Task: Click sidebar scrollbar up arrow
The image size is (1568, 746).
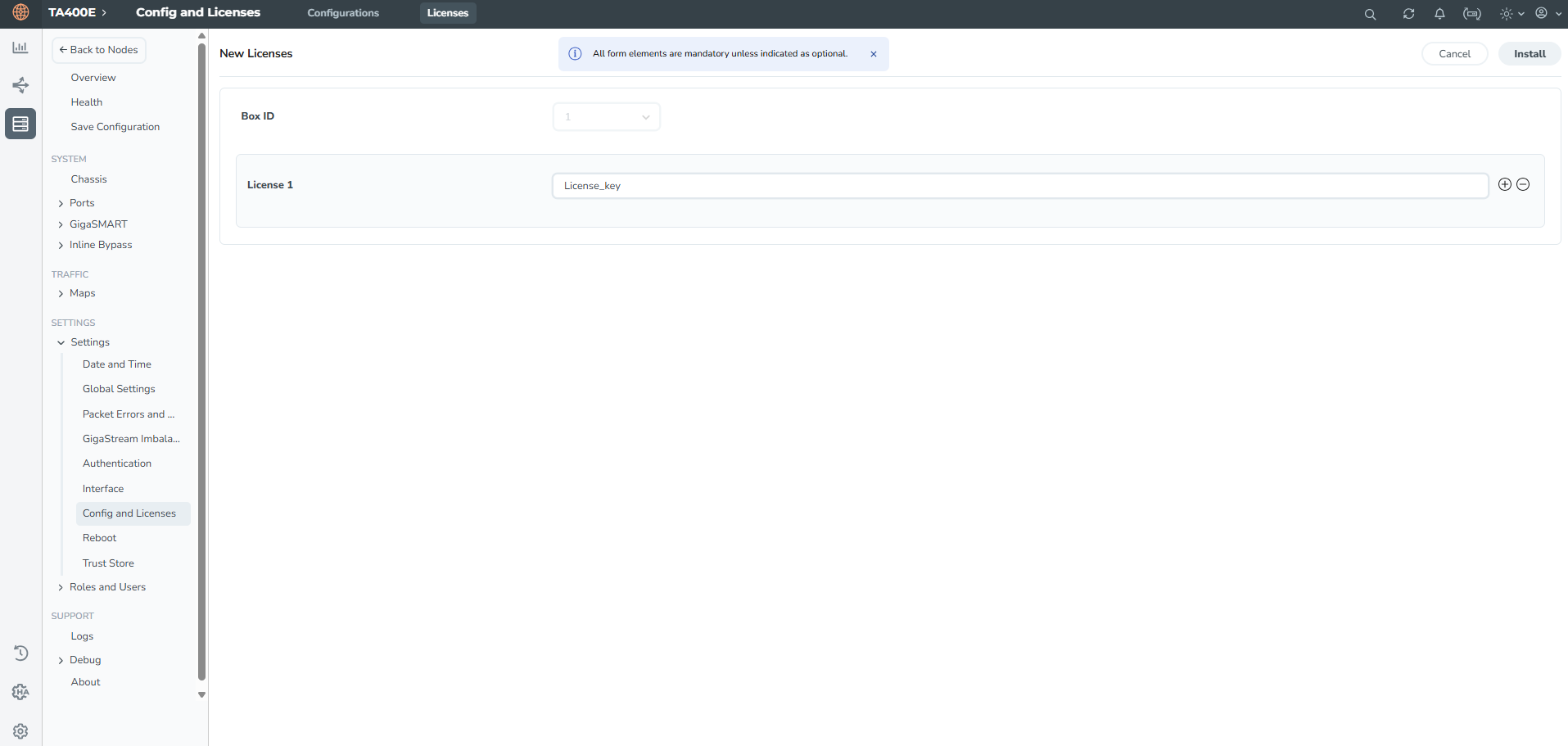Action: point(201,36)
